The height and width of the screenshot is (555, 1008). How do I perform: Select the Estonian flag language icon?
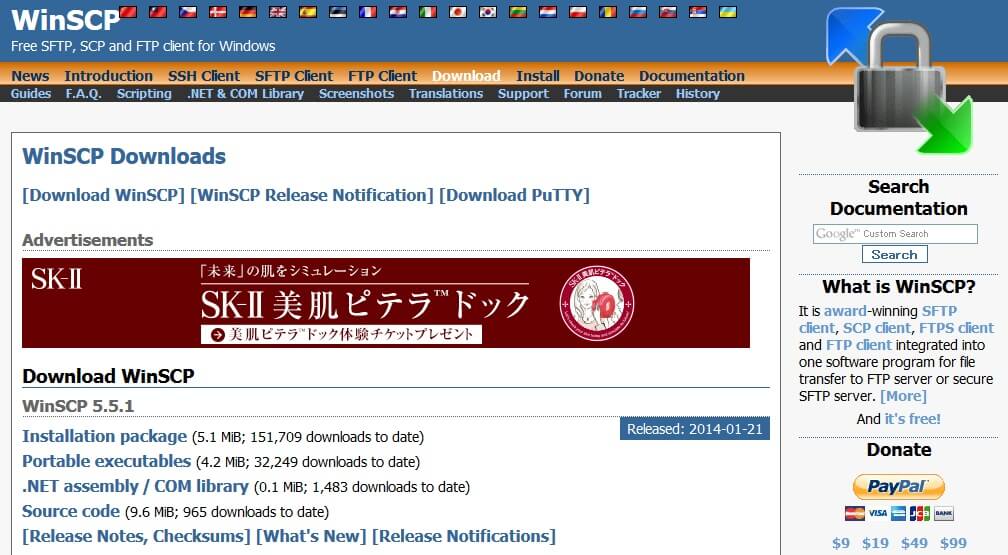click(x=338, y=12)
